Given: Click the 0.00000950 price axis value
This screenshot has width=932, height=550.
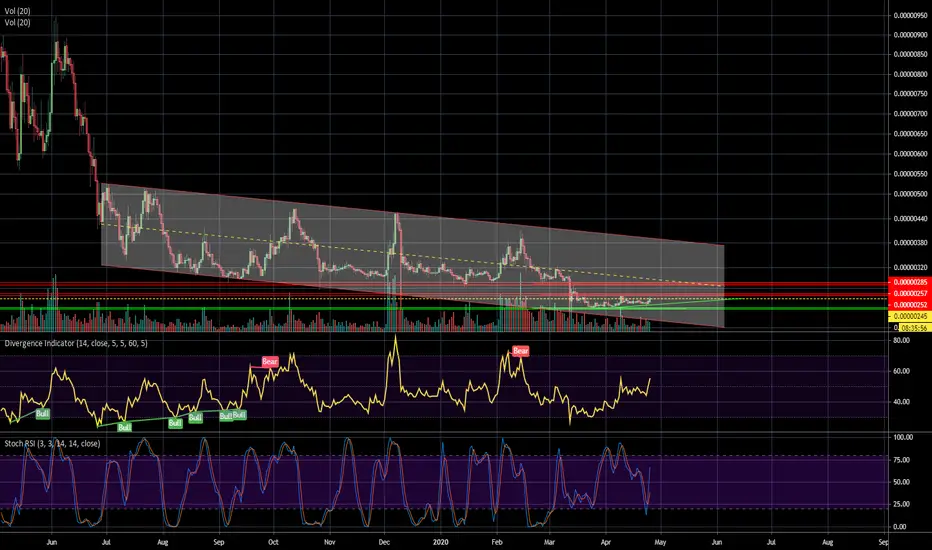Looking at the screenshot, I should tap(911, 15).
